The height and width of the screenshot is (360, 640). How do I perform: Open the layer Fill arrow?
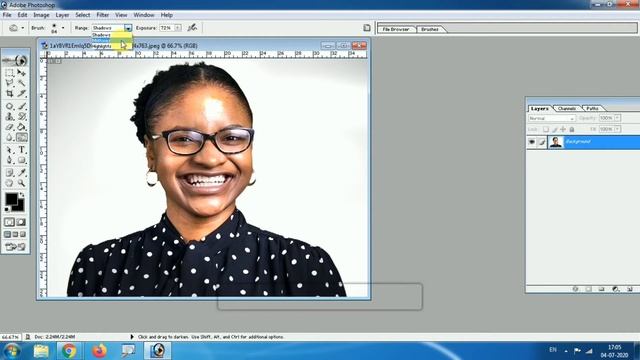pos(618,129)
